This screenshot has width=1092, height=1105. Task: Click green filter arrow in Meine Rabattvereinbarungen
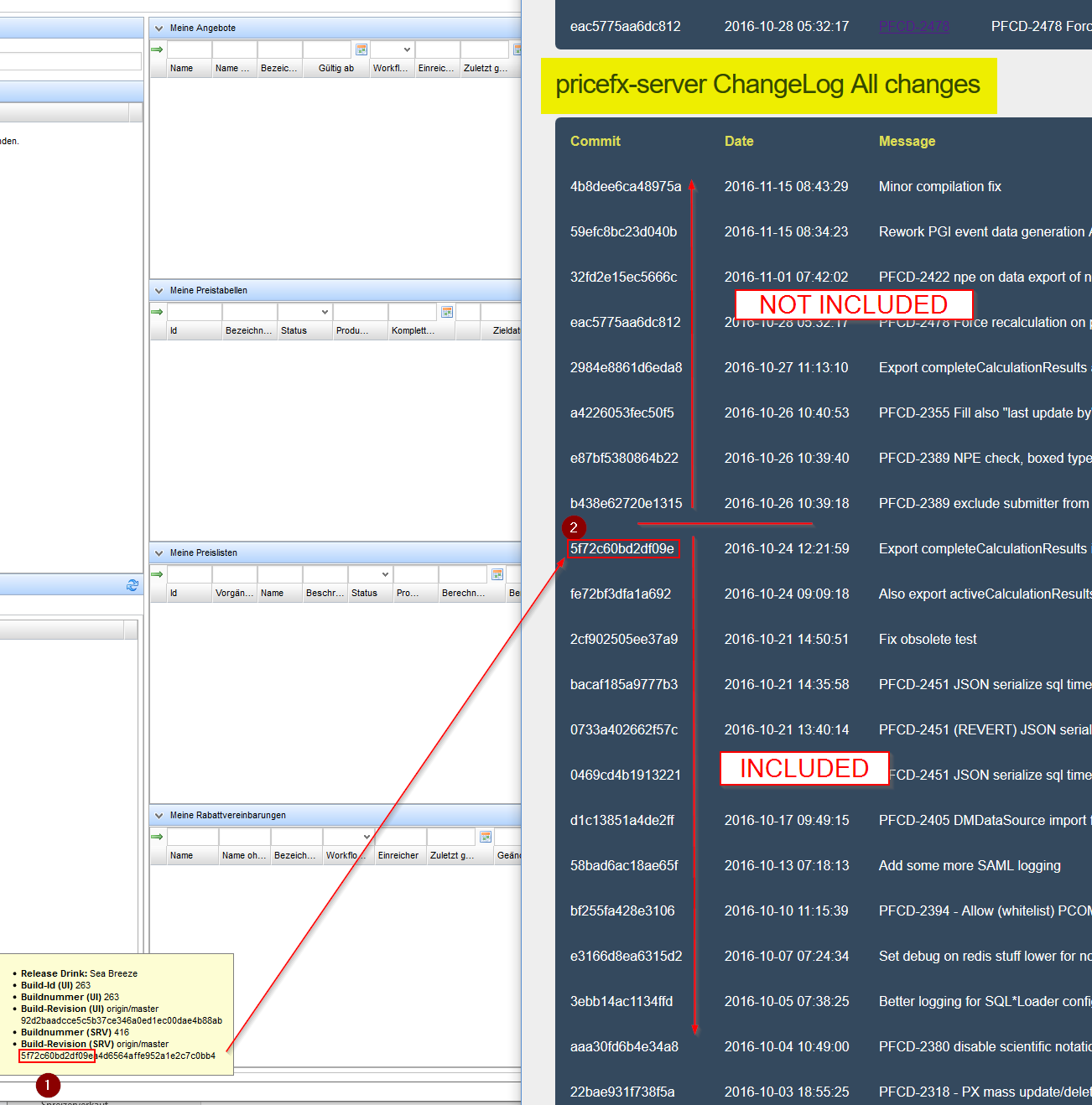coord(157,837)
